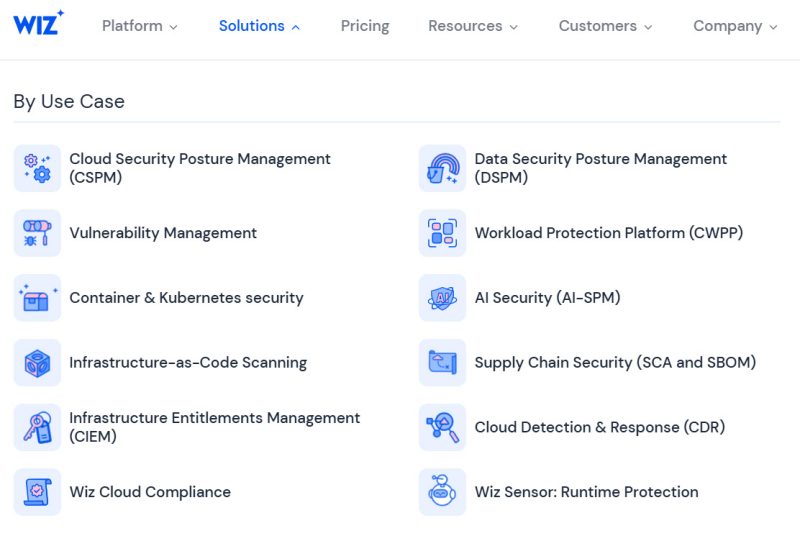This screenshot has width=800, height=536.
Task: Open the Company navigation menu
Action: click(x=735, y=26)
